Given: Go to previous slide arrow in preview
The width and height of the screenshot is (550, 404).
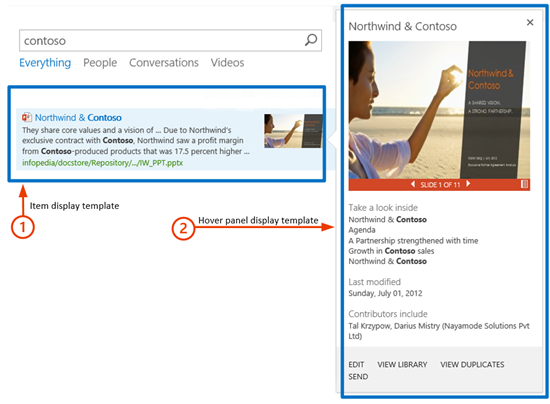Looking at the screenshot, I should [413, 184].
